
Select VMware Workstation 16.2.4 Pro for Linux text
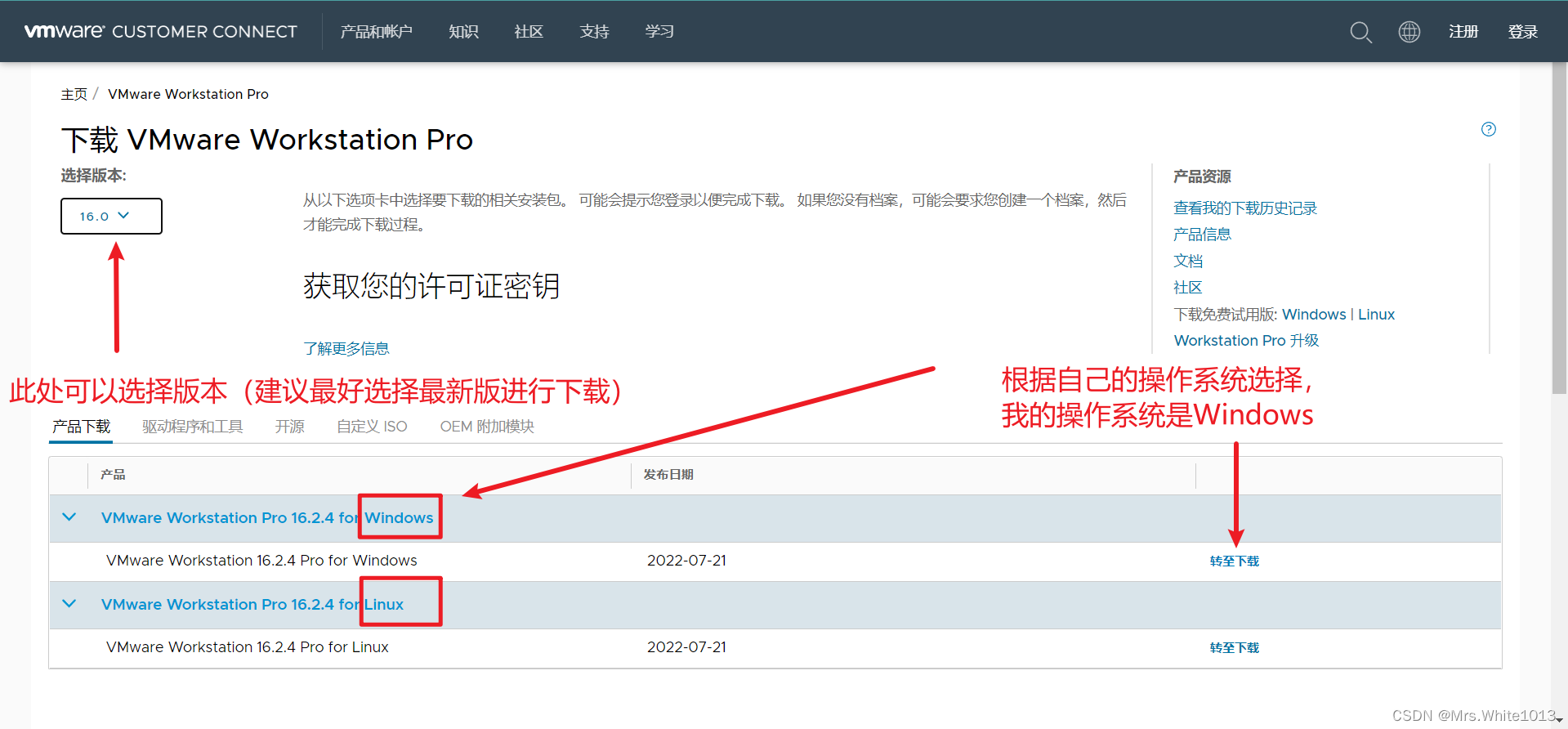click(x=248, y=647)
